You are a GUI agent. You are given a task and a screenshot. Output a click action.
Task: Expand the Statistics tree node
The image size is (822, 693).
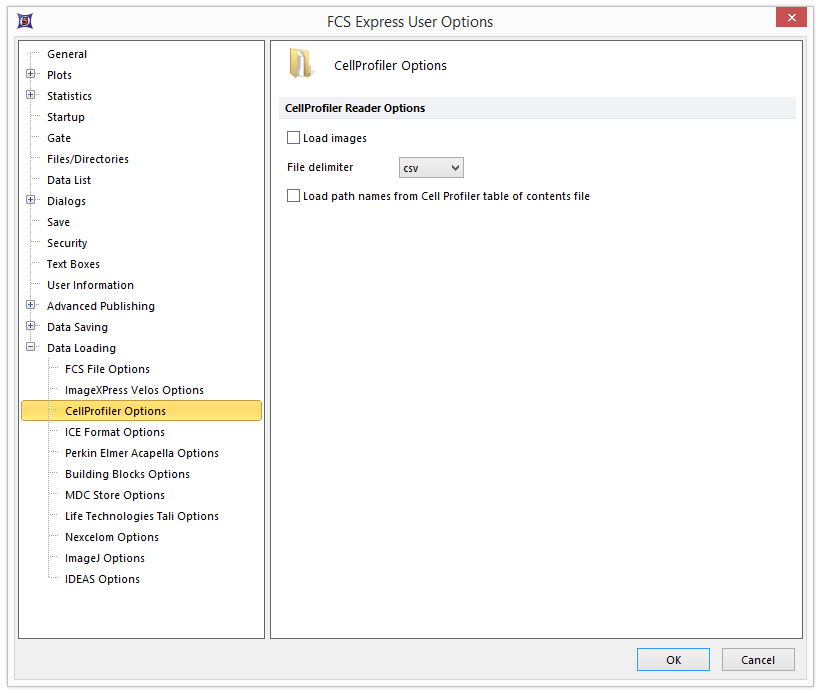31,96
